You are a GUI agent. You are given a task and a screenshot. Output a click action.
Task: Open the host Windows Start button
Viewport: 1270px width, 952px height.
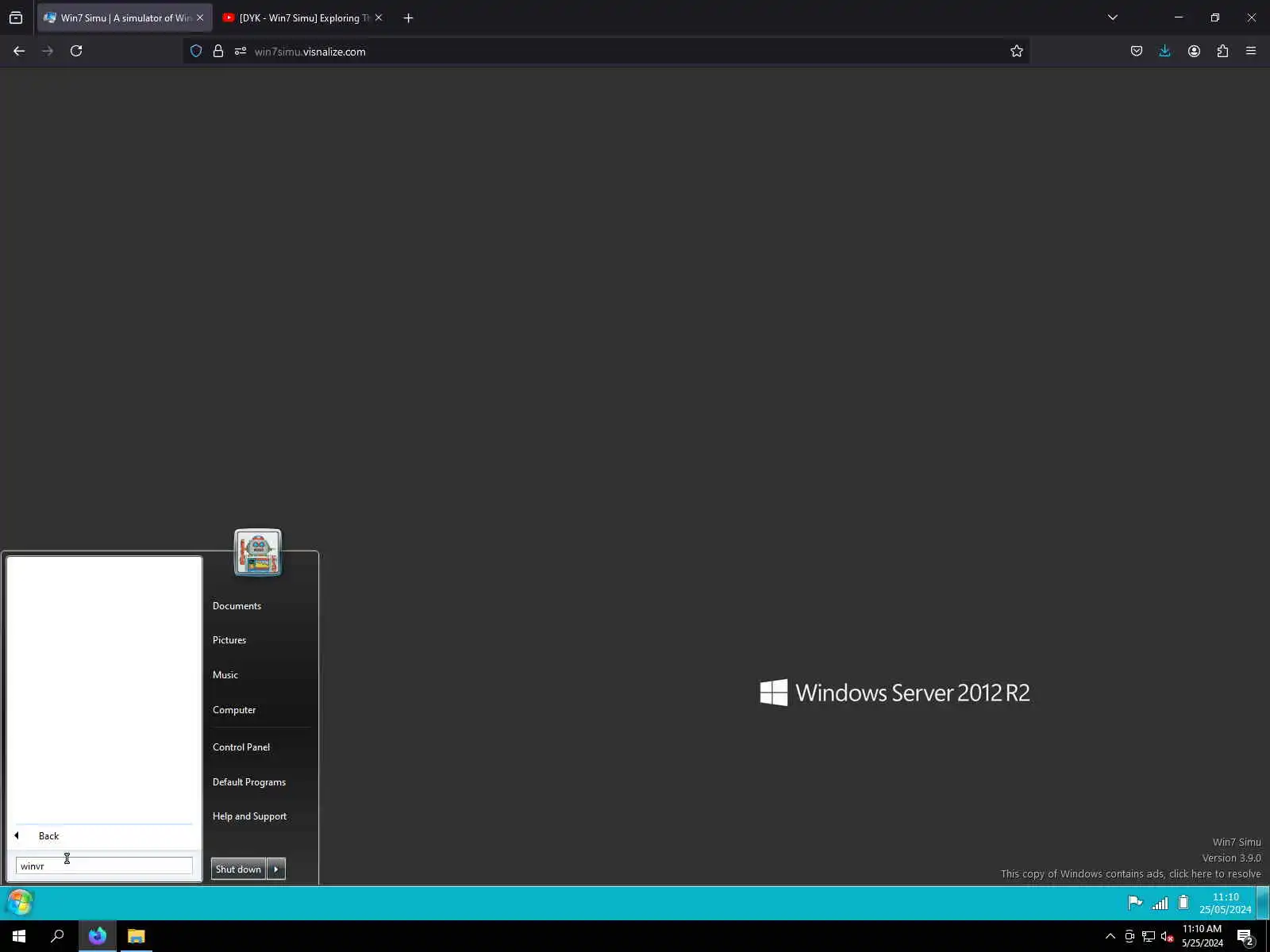point(19,936)
